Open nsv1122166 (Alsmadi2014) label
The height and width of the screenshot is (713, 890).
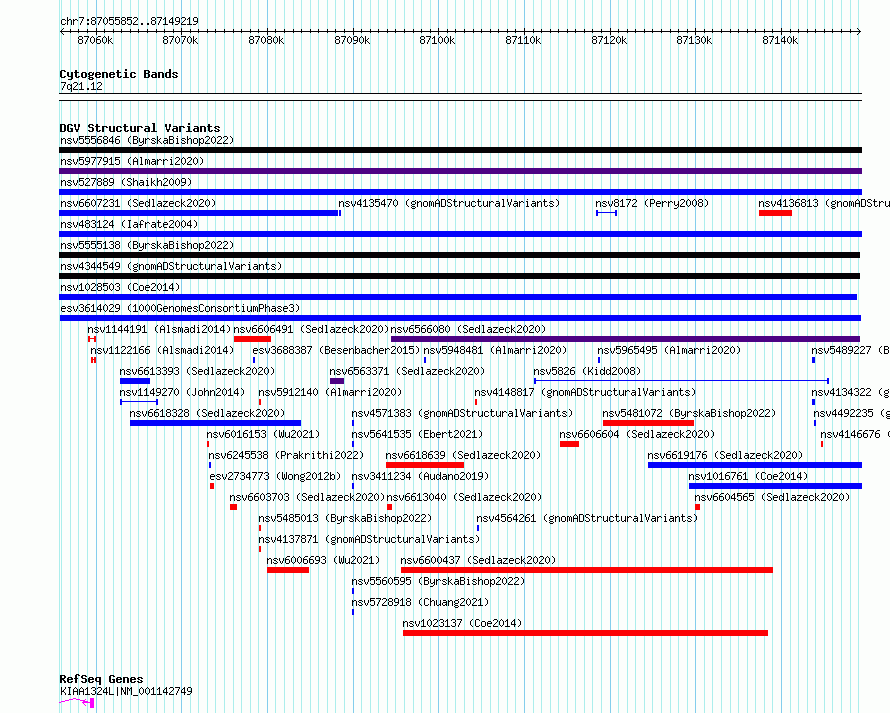(162, 350)
